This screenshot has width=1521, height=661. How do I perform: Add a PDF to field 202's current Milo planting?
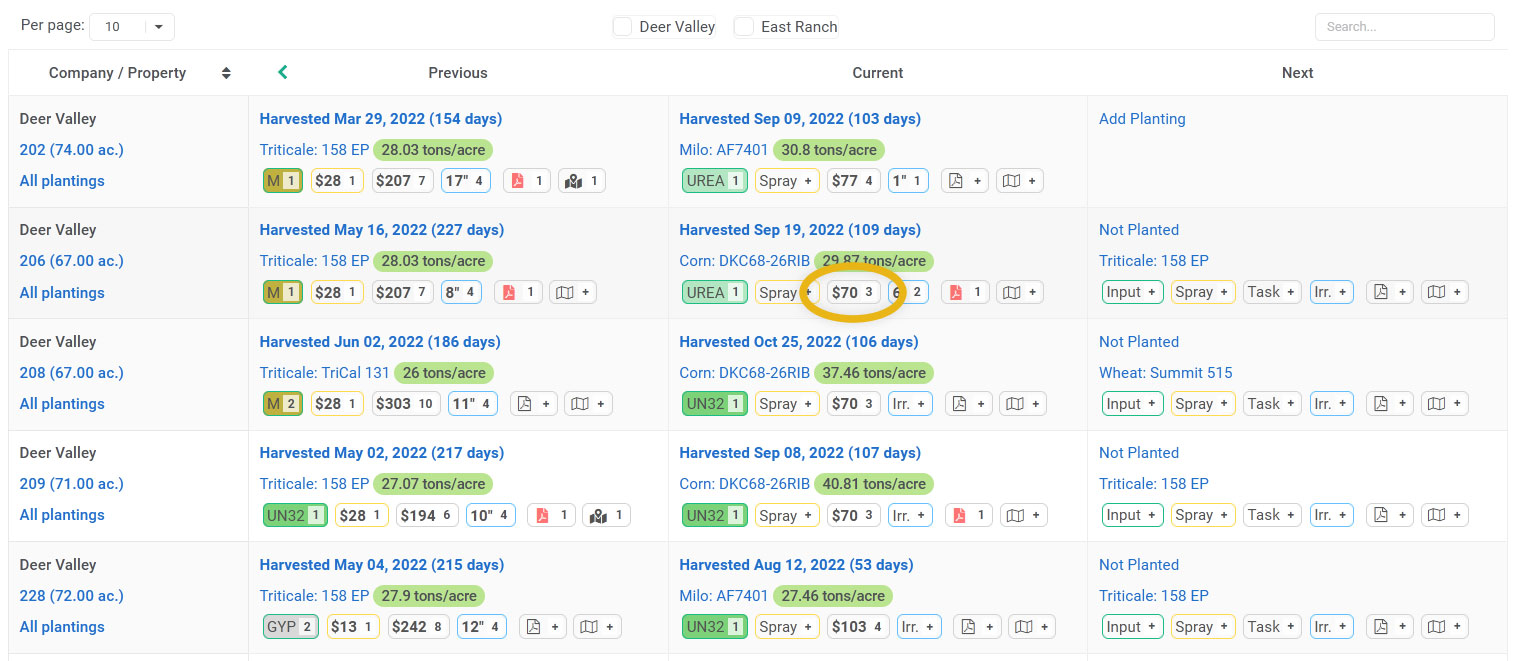click(966, 181)
